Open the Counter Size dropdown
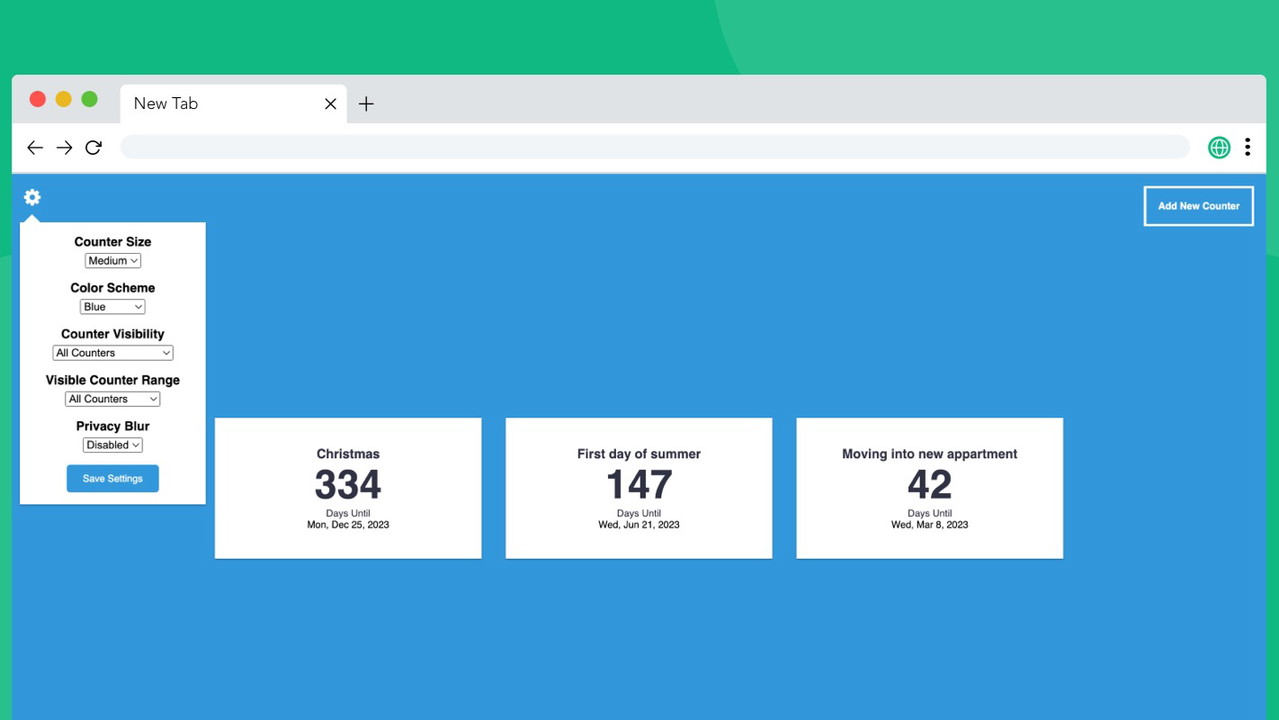The width and height of the screenshot is (1279, 720). click(113, 261)
